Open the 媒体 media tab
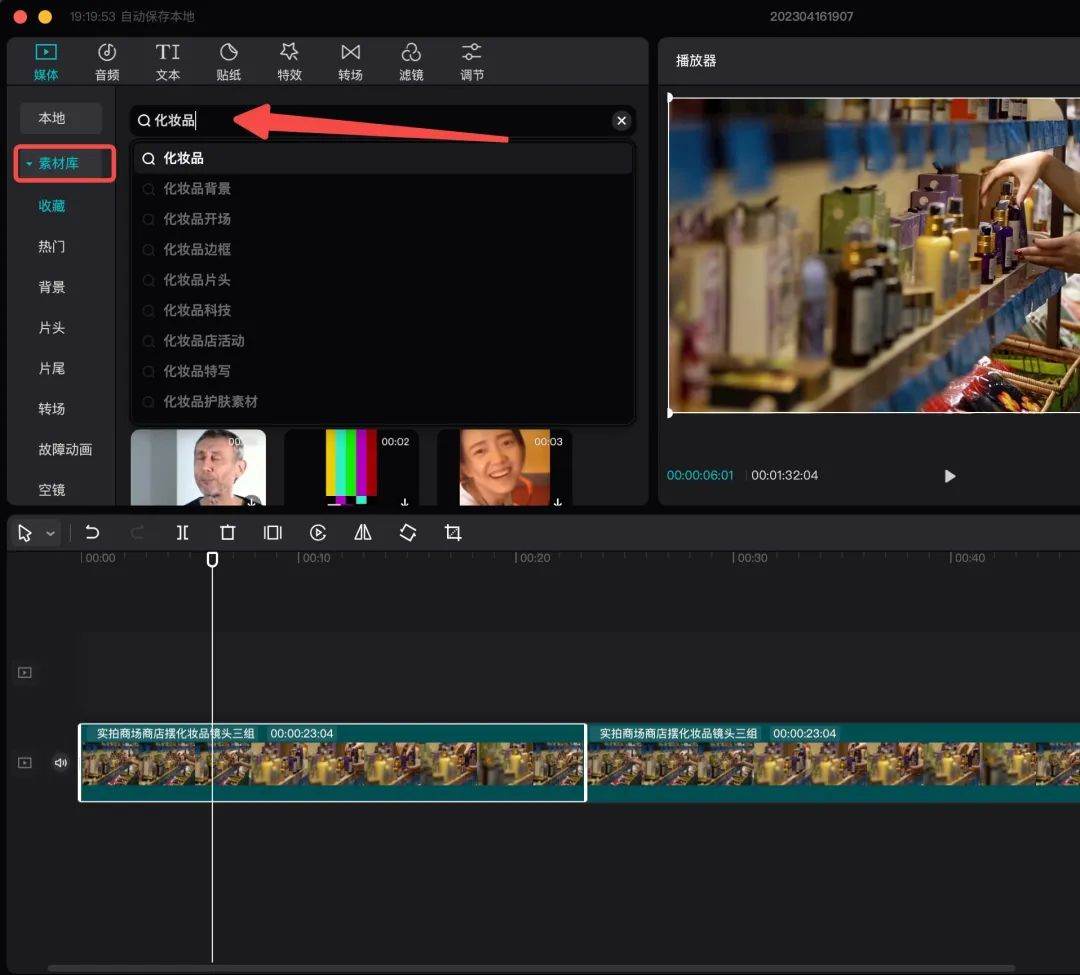The height and width of the screenshot is (975, 1080). point(46,62)
